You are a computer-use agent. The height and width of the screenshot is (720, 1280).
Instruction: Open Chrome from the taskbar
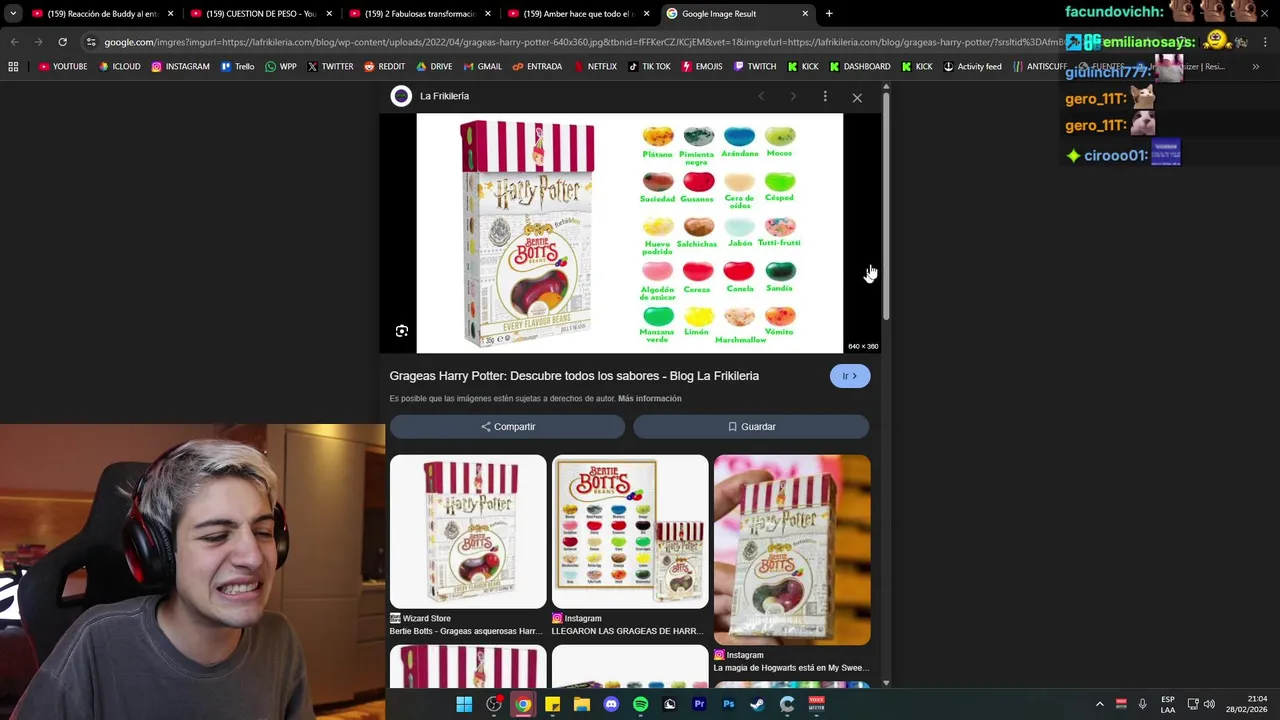[x=523, y=704]
